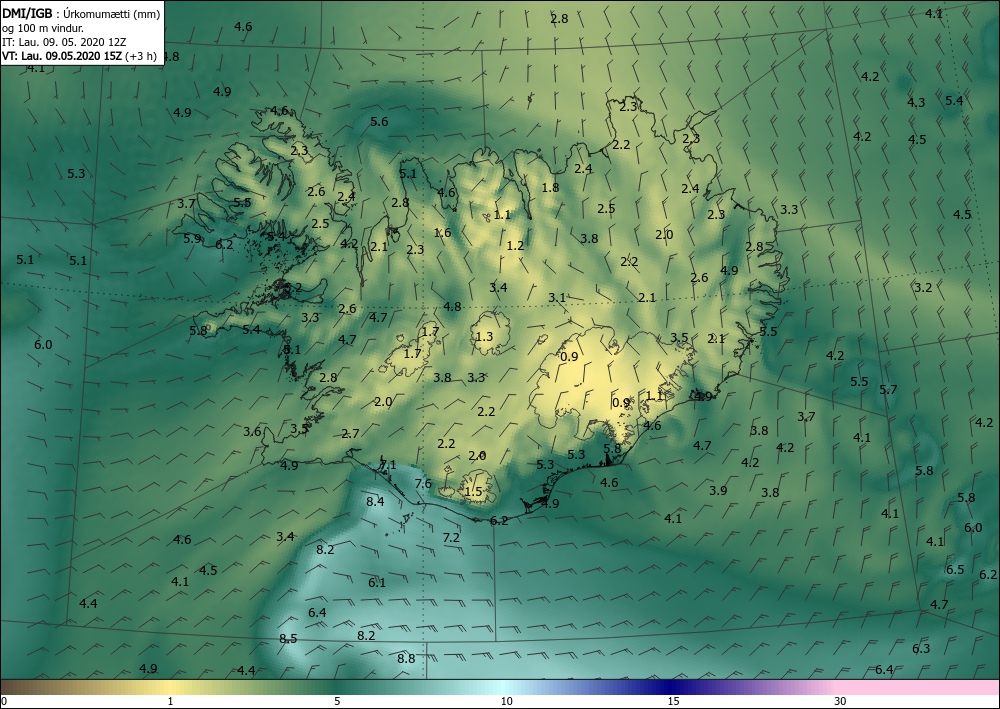Click the legend scale label 1
Screen dimensions: 1000x709
click(x=170, y=701)
